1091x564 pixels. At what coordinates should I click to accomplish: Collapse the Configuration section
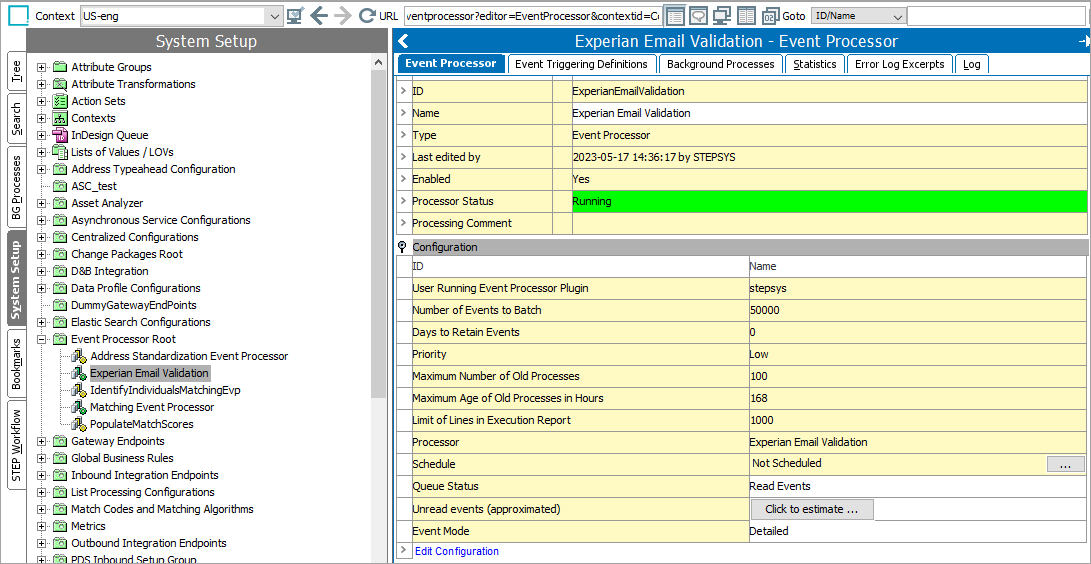click(x=402, y=247)
